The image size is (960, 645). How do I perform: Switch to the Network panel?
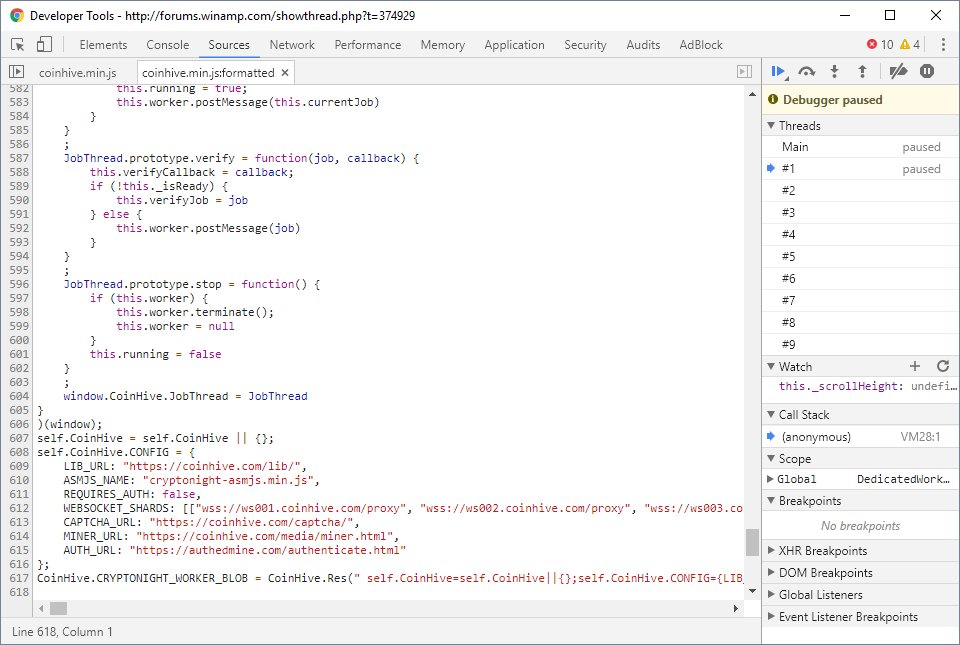click(x=292, y=45)
